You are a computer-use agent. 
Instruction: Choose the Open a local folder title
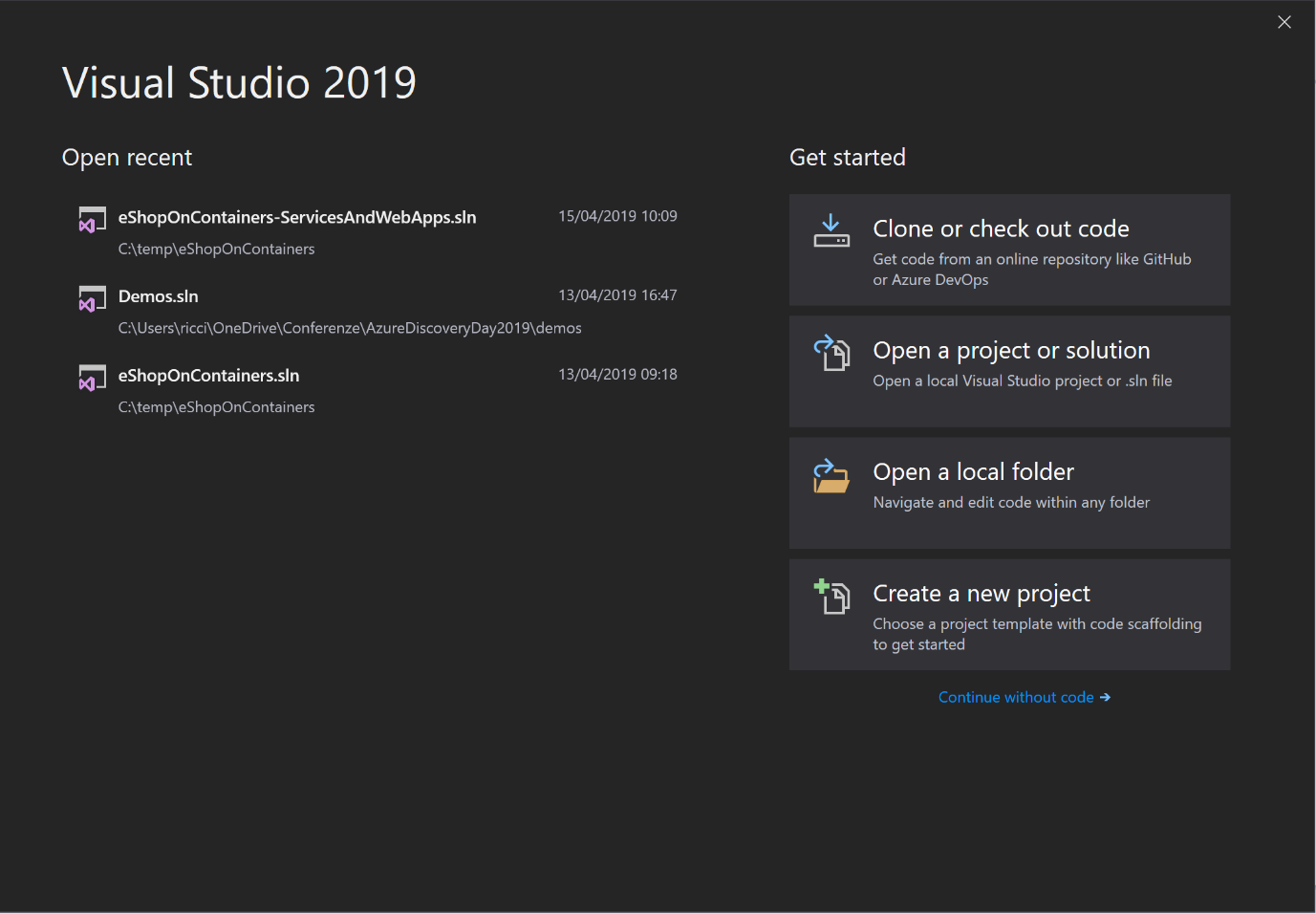pyautogui.click(x=973, y=471)
